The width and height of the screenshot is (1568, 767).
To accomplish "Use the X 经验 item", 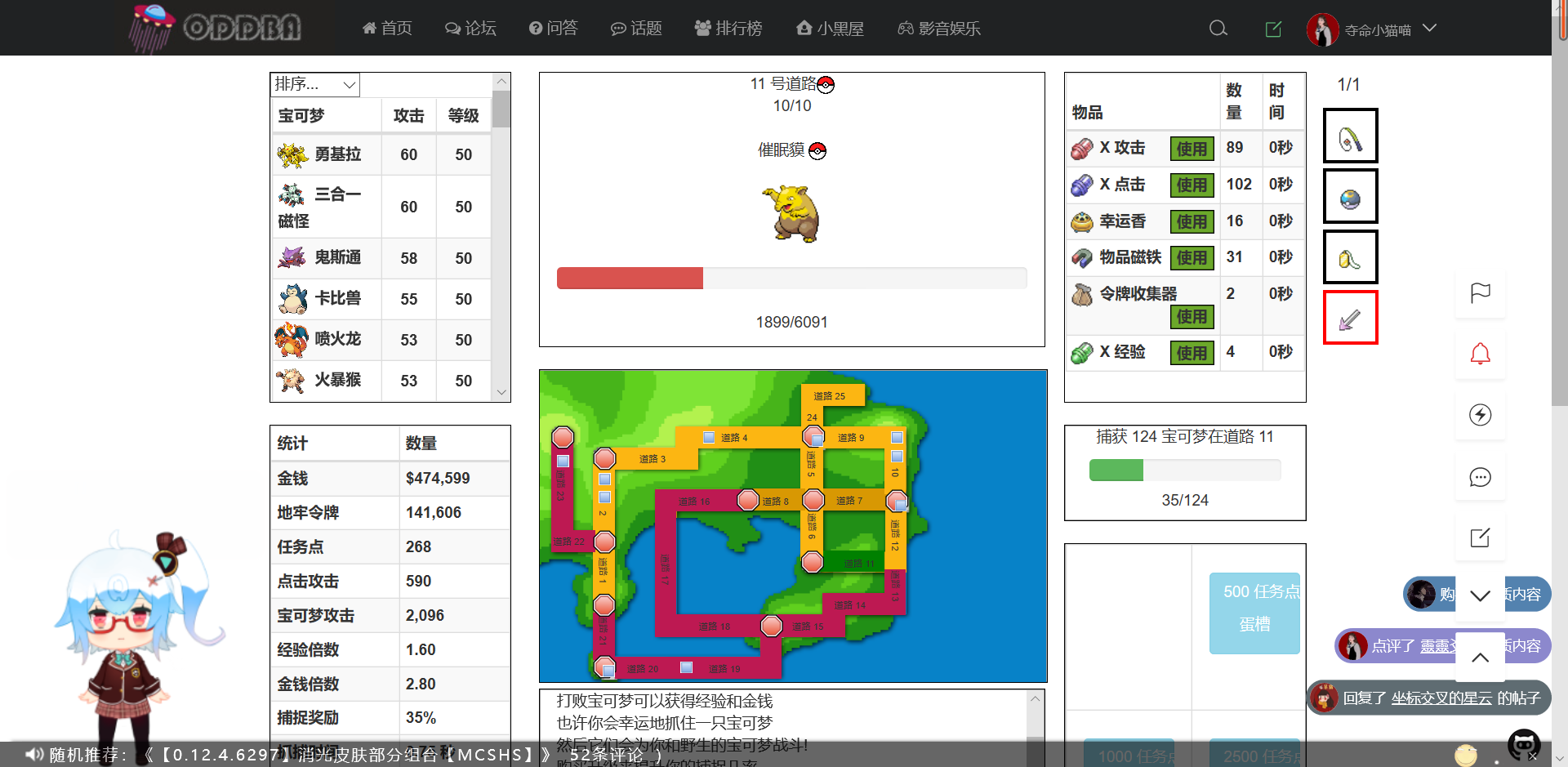I will (x=1192, y=353).
